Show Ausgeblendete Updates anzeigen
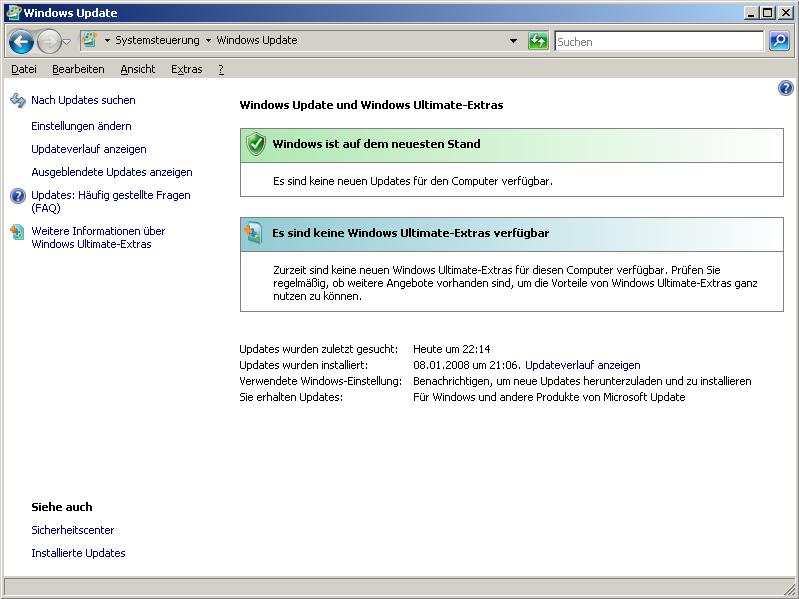This screenshot has height=599, width=799. [x=112, y=172]
